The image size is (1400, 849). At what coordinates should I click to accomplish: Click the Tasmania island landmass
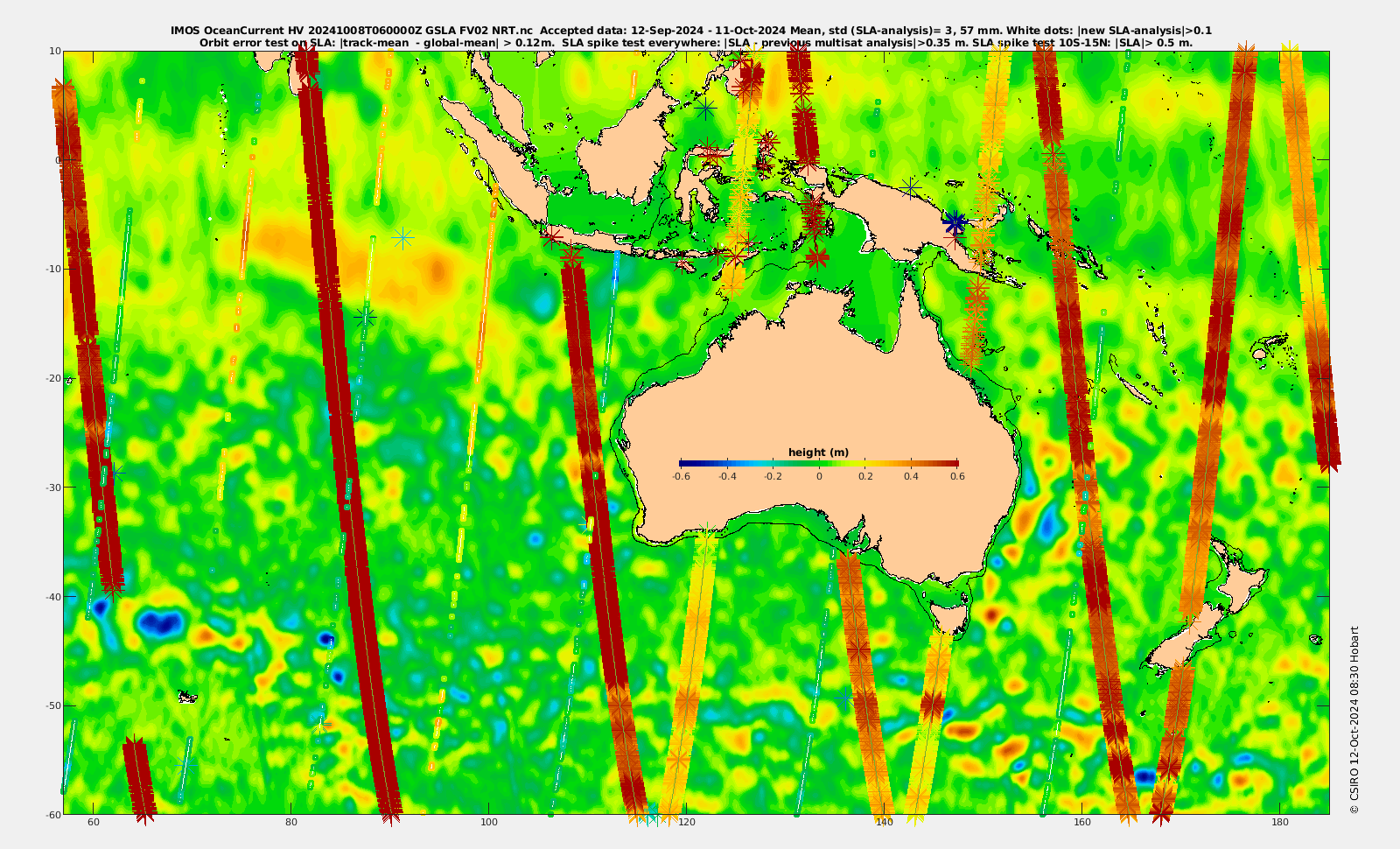click(x=950, y=616)
